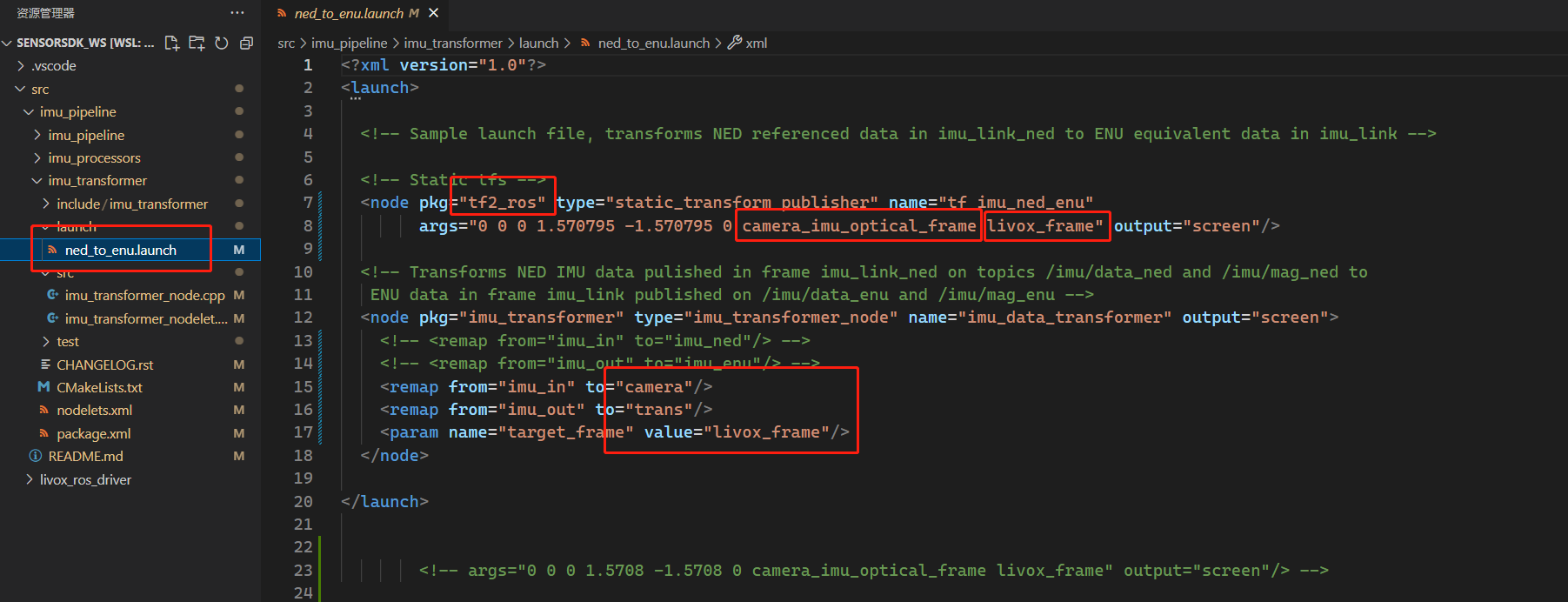Open README.md file

[x=85, y=456]
